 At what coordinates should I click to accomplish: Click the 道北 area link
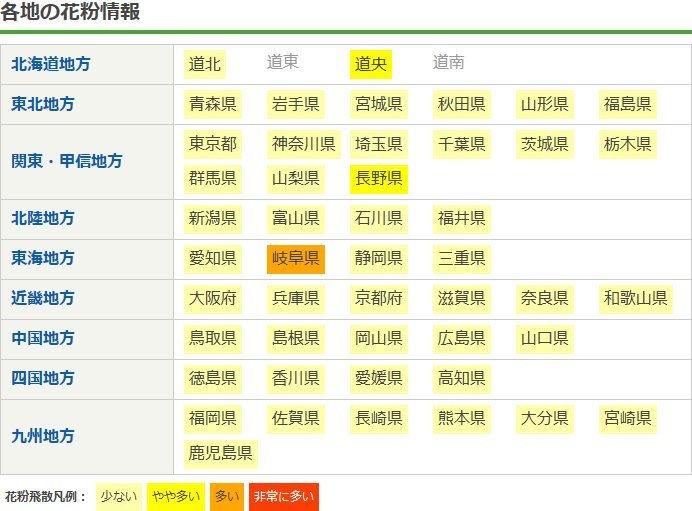pyautogui.click(x=205, y=64)
